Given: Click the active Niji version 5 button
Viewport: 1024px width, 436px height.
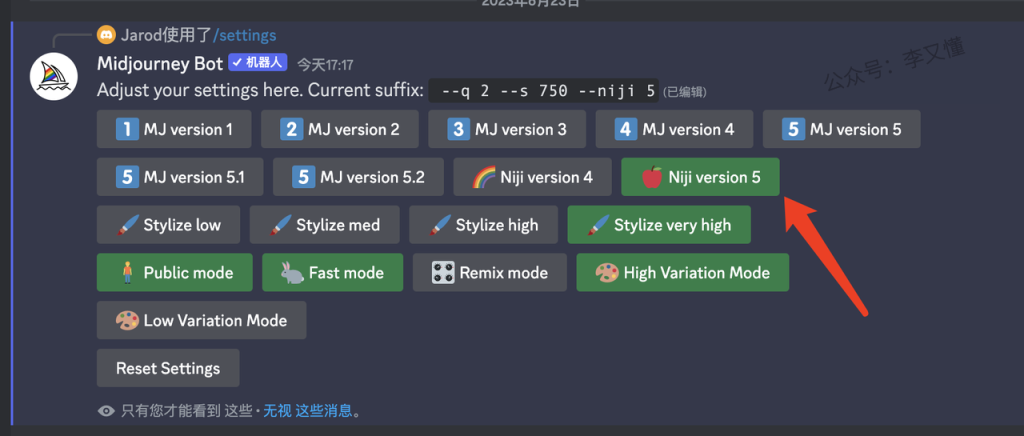Looking at the screenshot, I should pos(700,177).
